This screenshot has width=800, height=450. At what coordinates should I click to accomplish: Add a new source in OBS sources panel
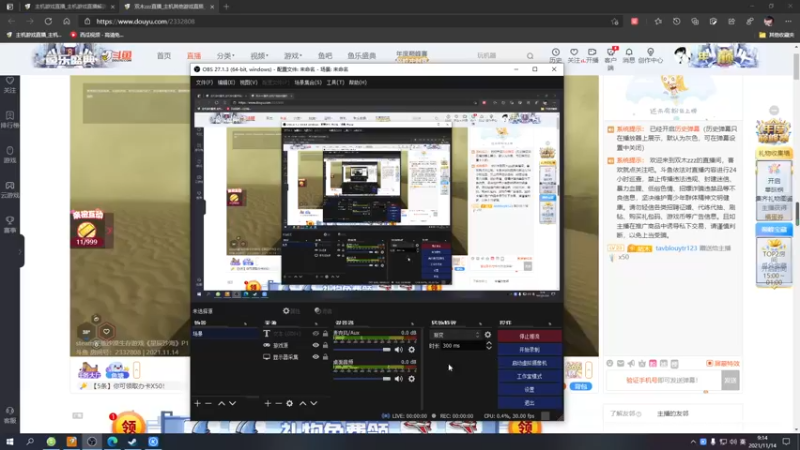pyautogui.click(x=268, y=404)
